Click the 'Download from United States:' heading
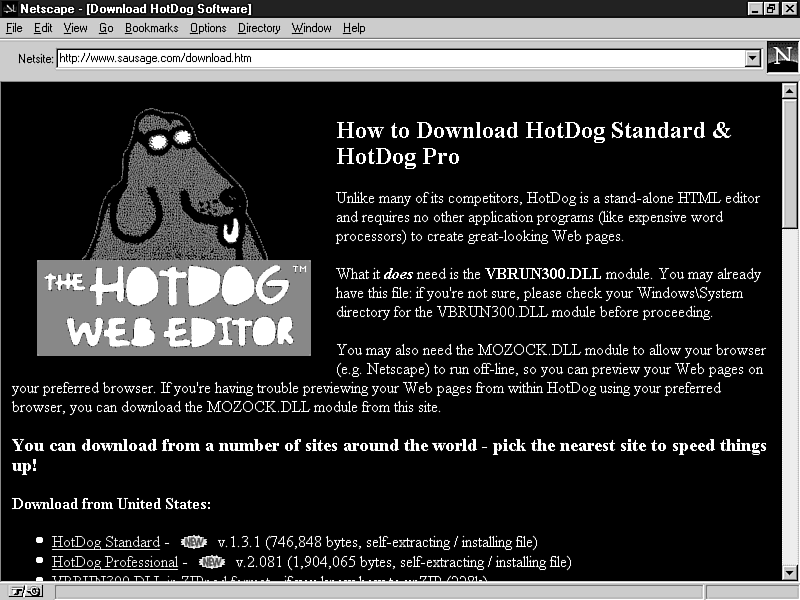This screenshot has height=600, width=800. tap(111, 504)
